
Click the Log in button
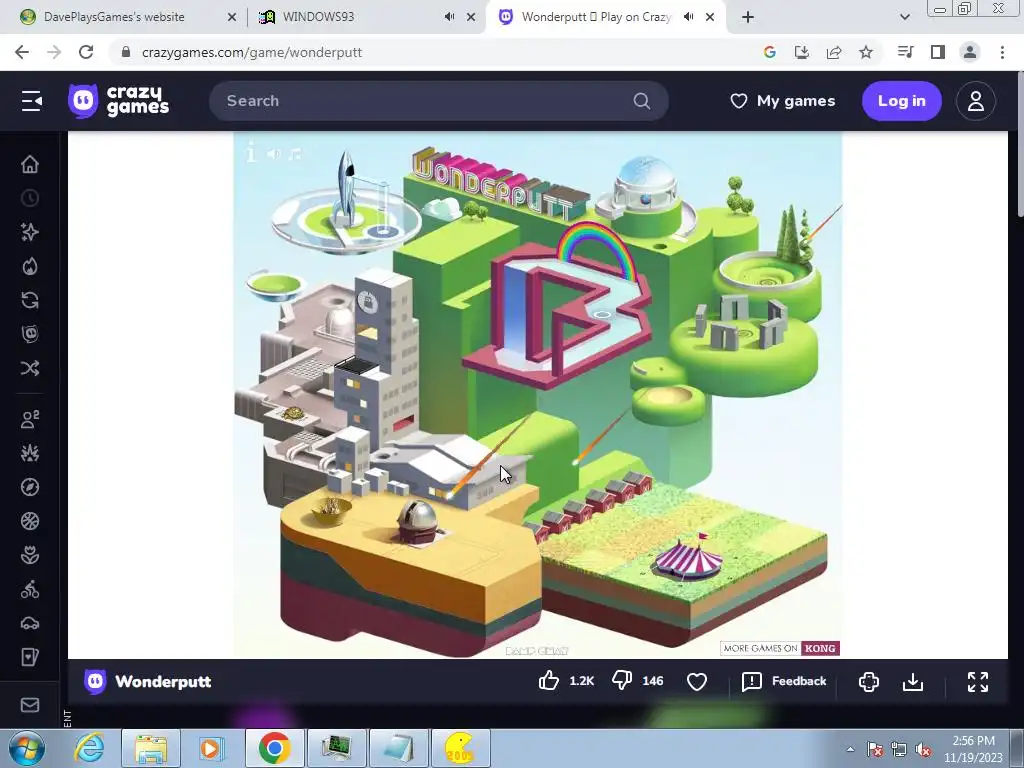[901, 101]
